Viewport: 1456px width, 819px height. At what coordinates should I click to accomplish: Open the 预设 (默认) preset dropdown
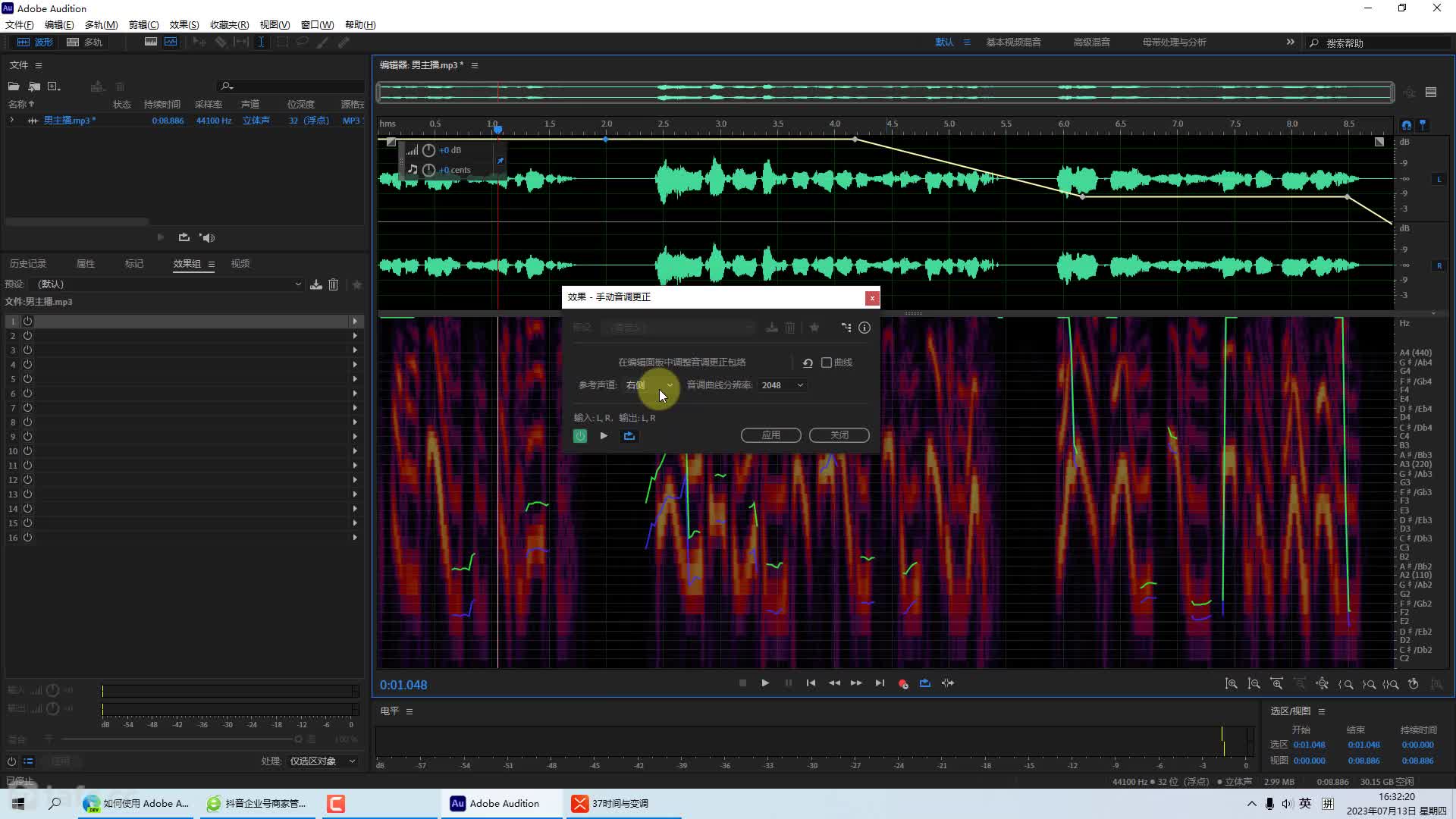[168, 284]
